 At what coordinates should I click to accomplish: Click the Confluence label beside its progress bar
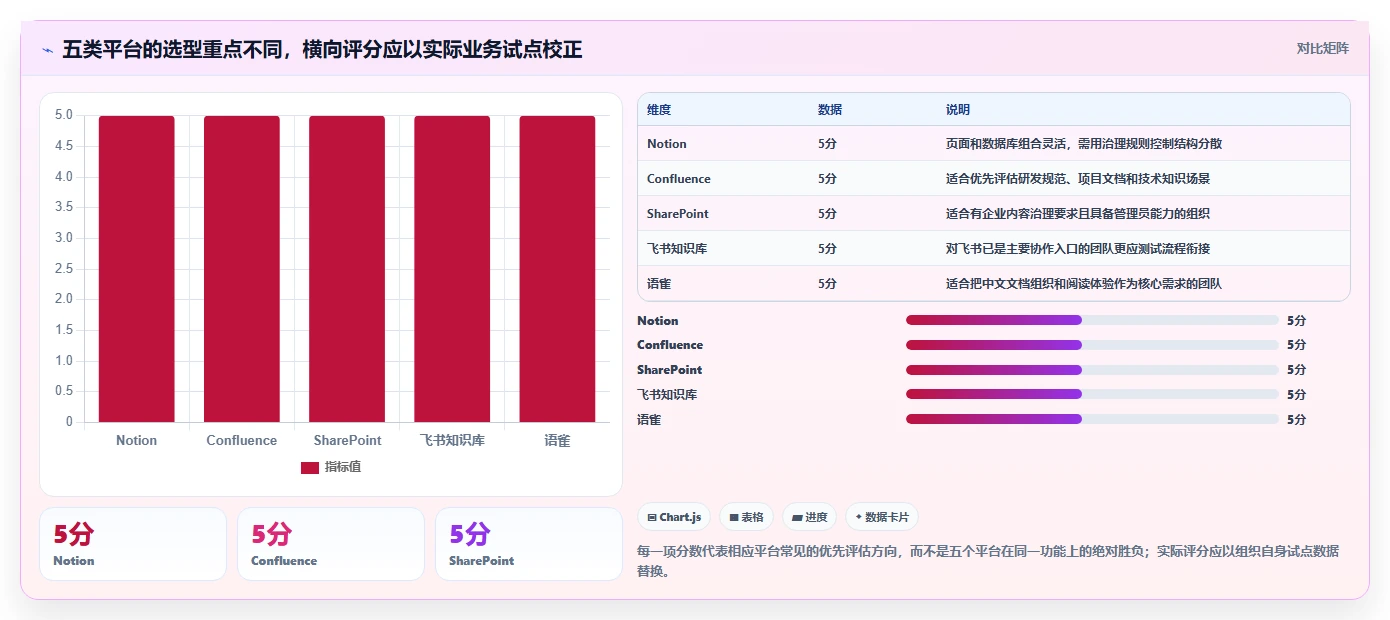pos(670,345)
